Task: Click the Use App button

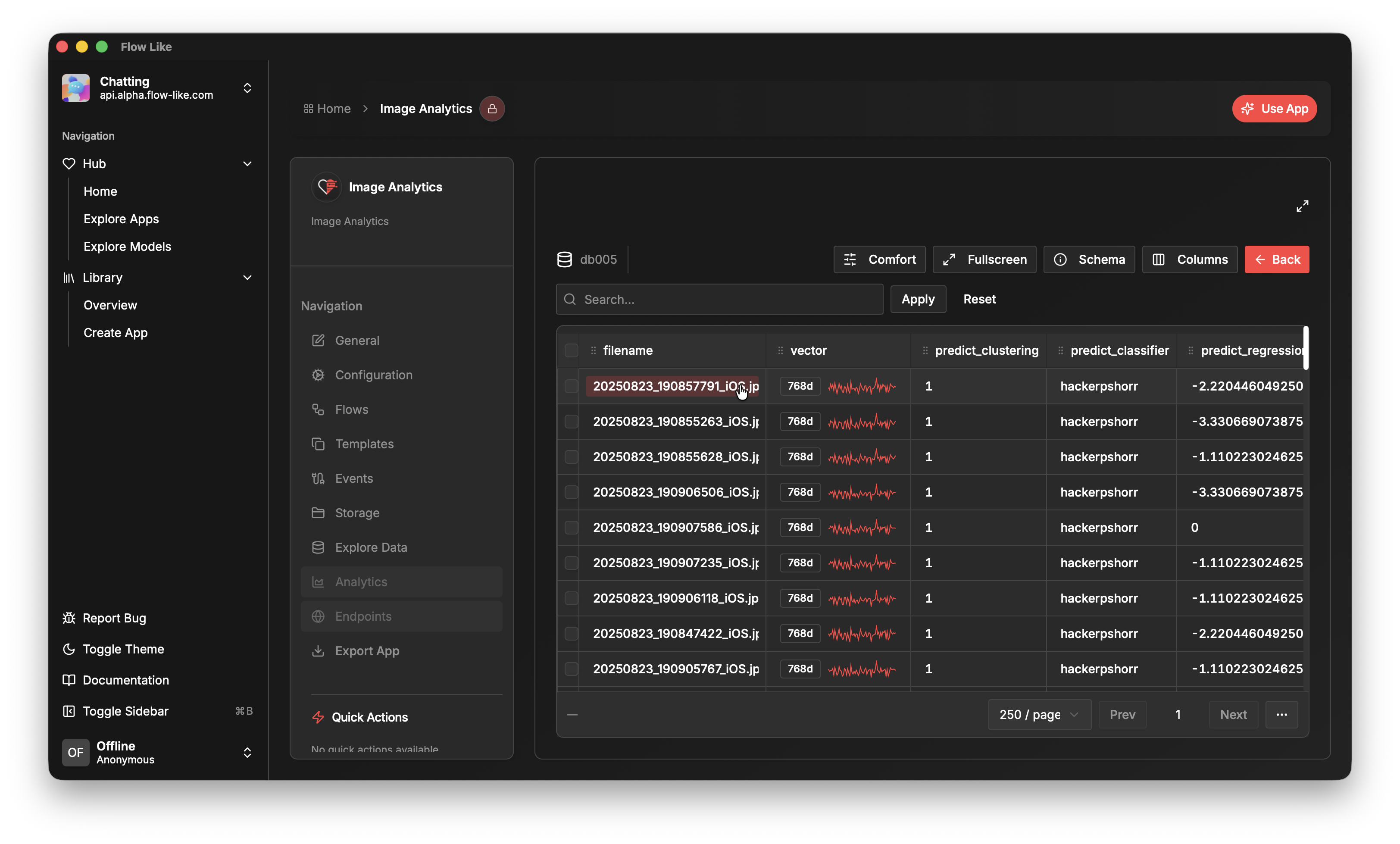Action: (1274, 109)
